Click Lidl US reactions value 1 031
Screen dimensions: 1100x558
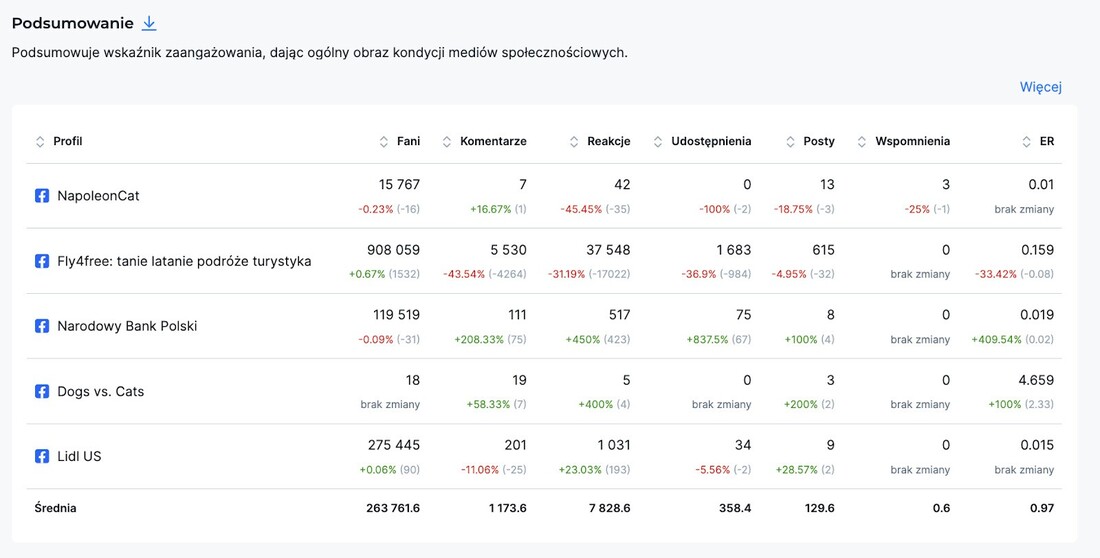613,445
